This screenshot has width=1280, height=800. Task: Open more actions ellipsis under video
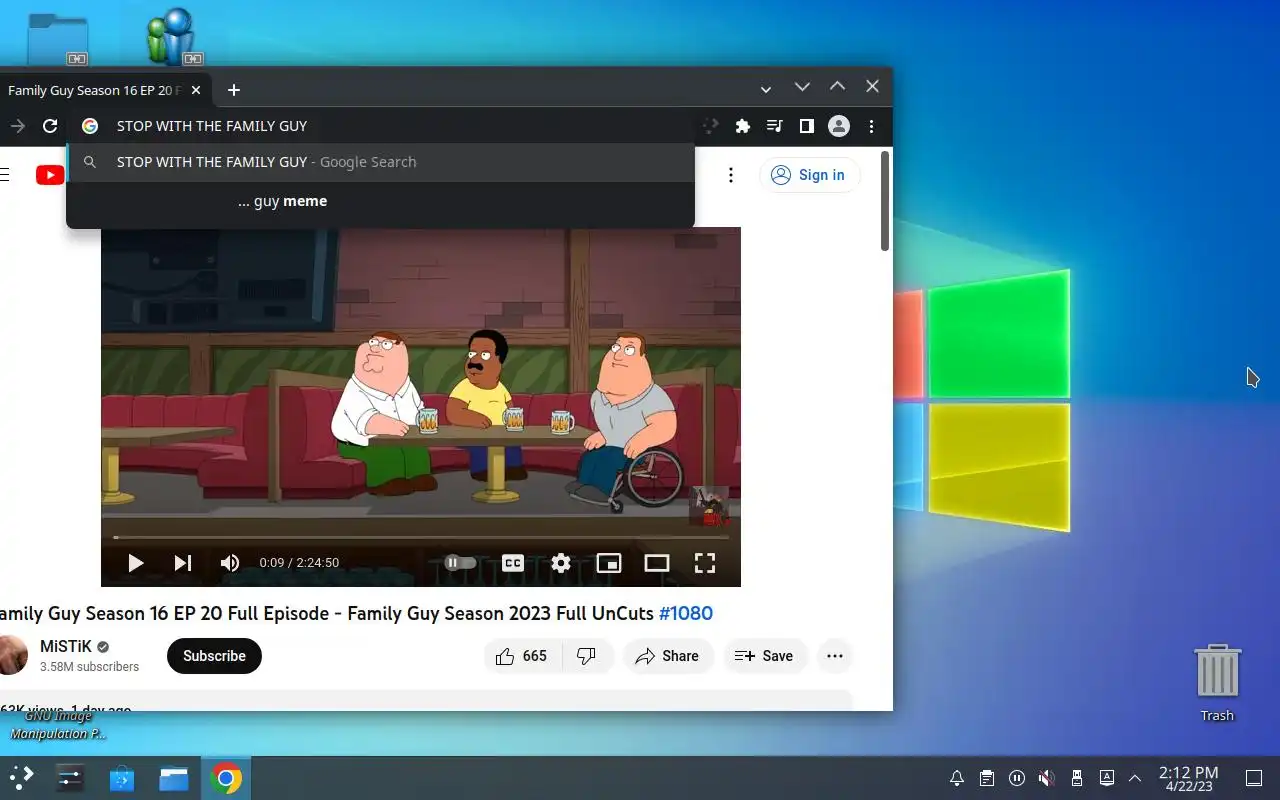[x=835, y=656]
